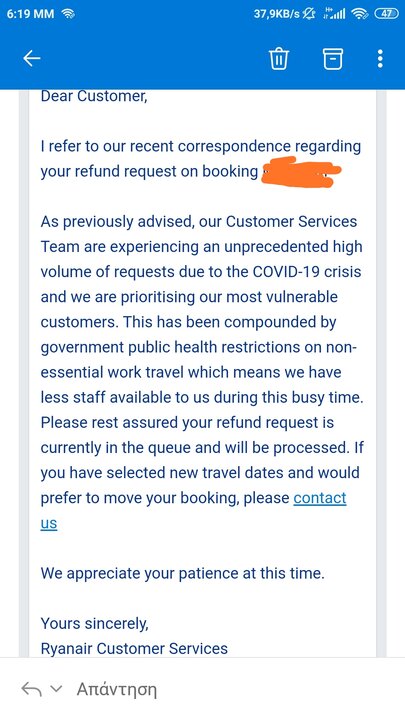Viewport: 405px width, 720px height.
Task: Open the "contact us" link
Action: [193, 511]
